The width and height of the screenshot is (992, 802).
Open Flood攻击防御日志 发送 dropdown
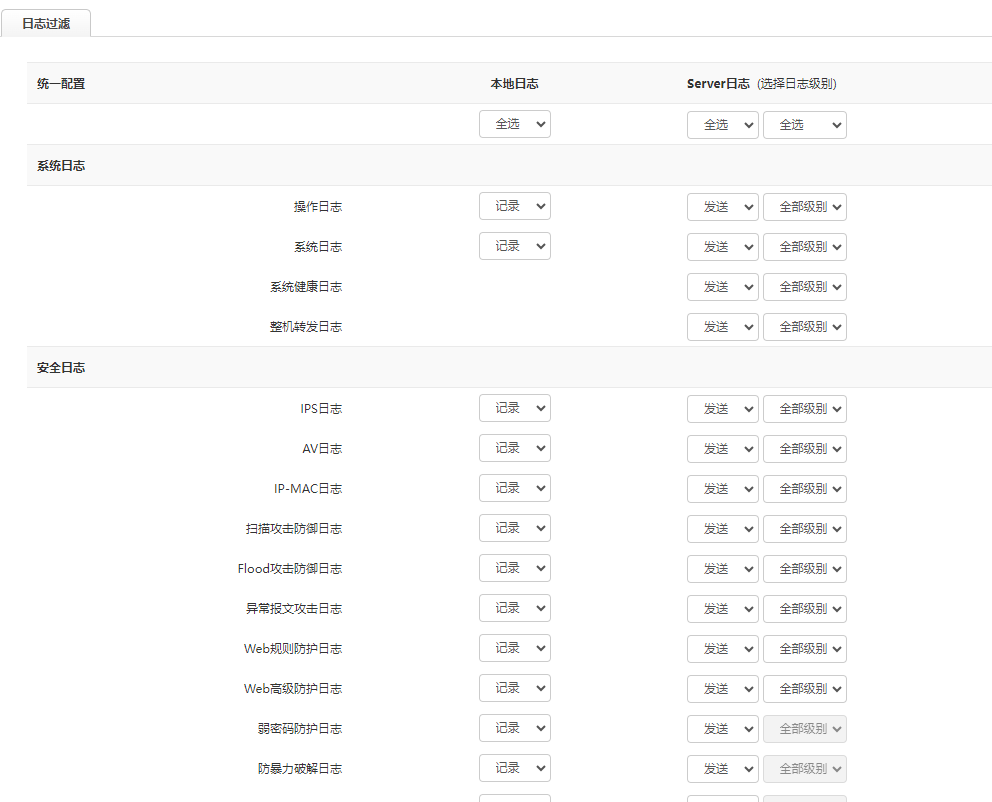(x=722, y=569)
